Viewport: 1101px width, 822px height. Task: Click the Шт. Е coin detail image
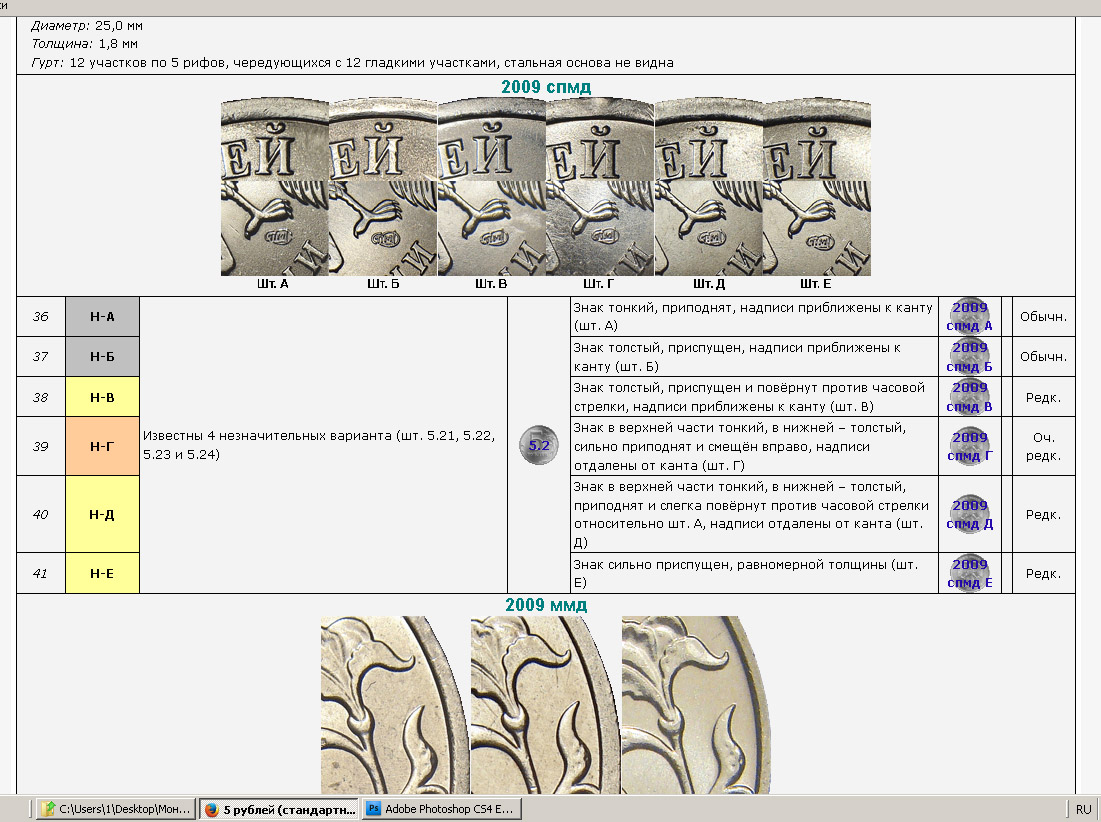pos(816,186)
